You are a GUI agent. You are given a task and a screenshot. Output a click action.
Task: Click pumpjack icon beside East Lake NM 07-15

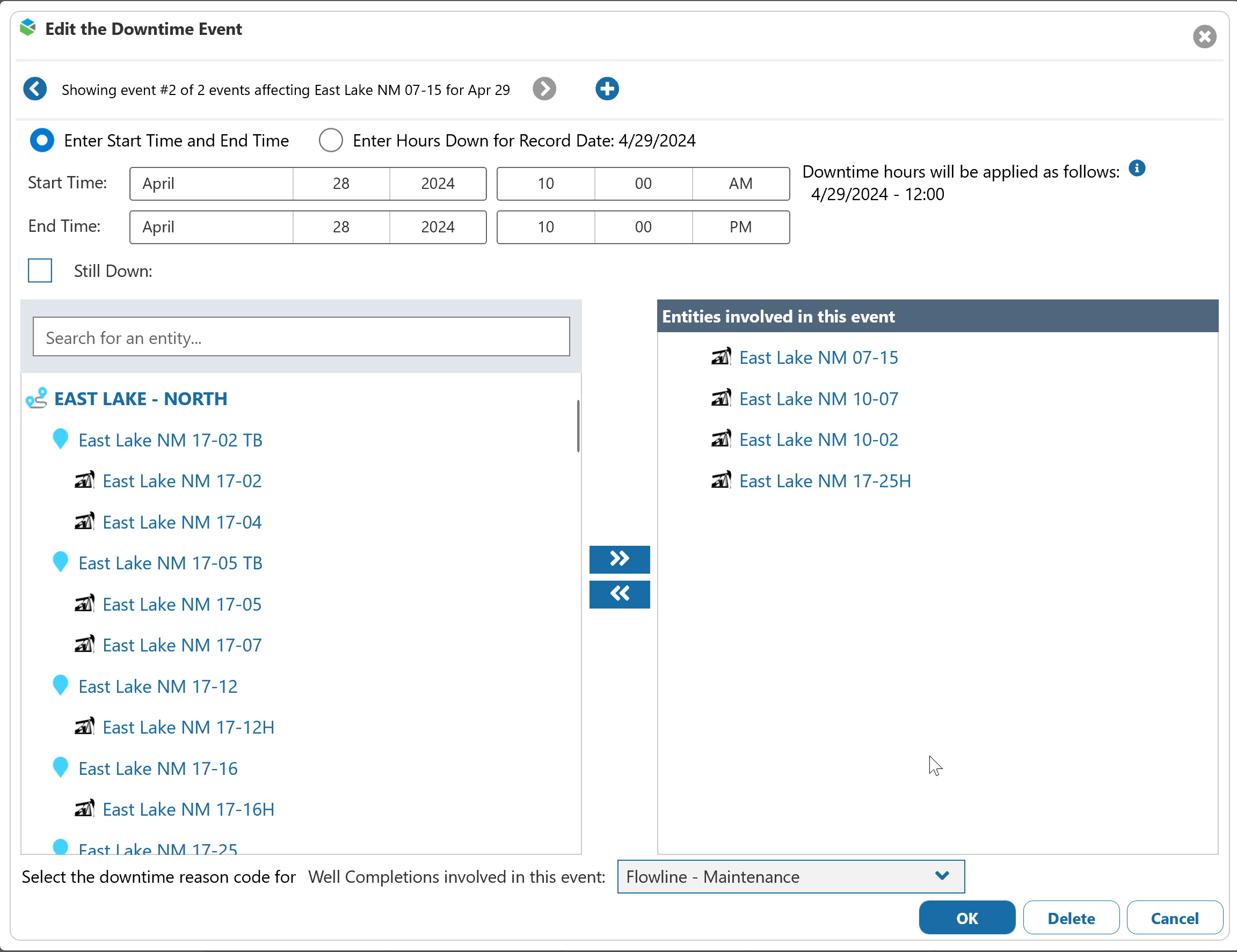(x=721, y=357)
